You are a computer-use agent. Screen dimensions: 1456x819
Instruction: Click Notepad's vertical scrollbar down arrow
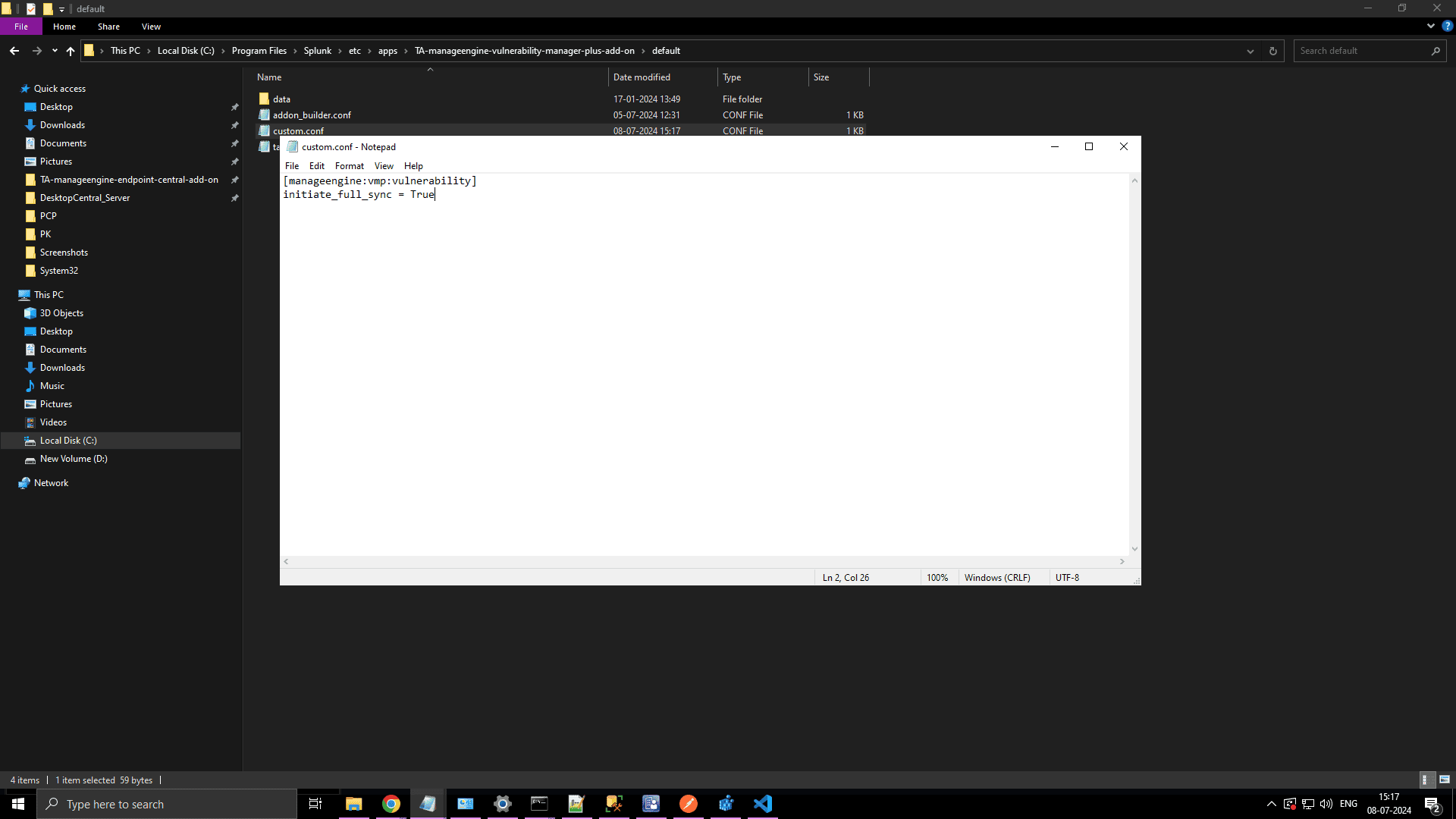1134,549
